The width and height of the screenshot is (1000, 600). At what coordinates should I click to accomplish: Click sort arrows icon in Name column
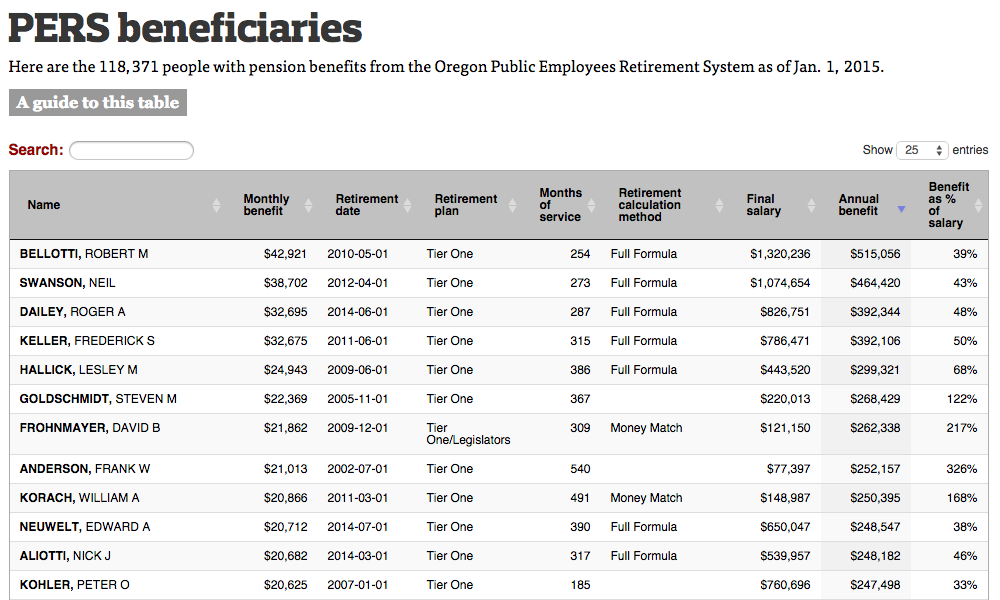point(217,205)
